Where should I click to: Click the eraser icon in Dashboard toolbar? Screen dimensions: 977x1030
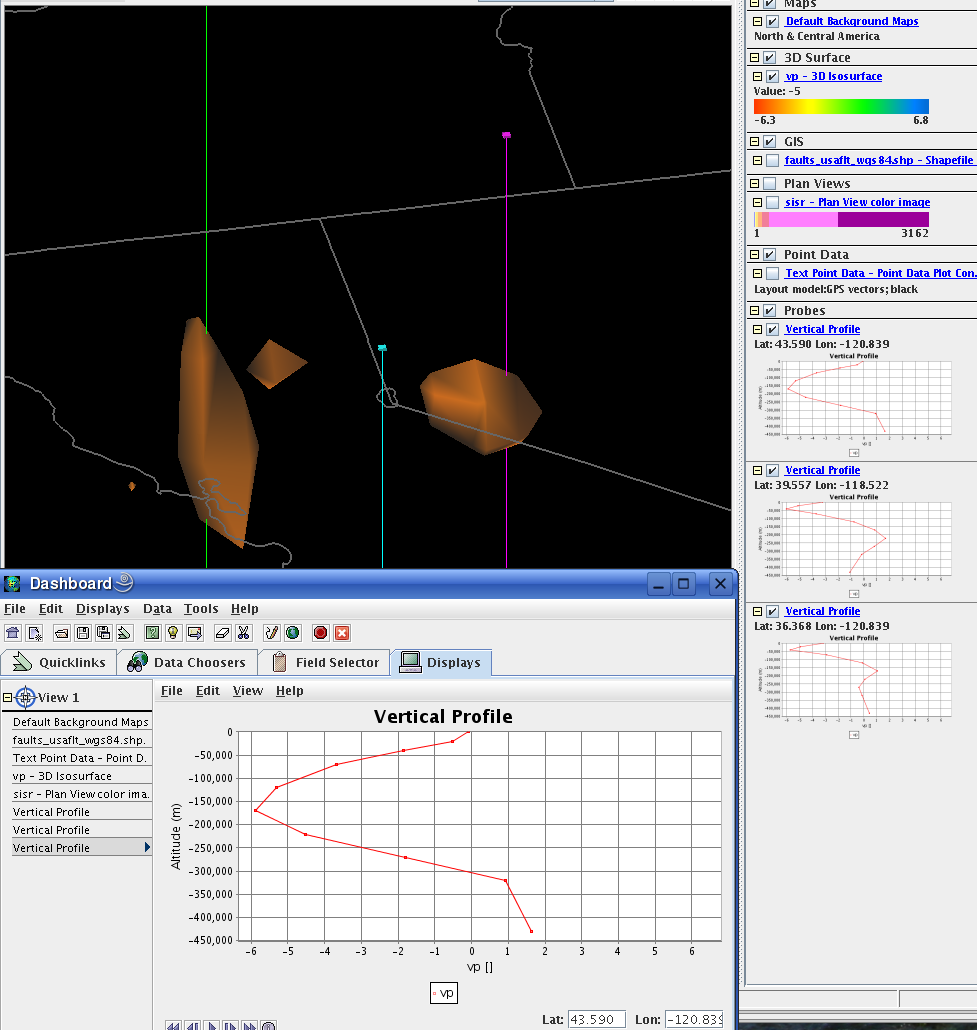223,632
